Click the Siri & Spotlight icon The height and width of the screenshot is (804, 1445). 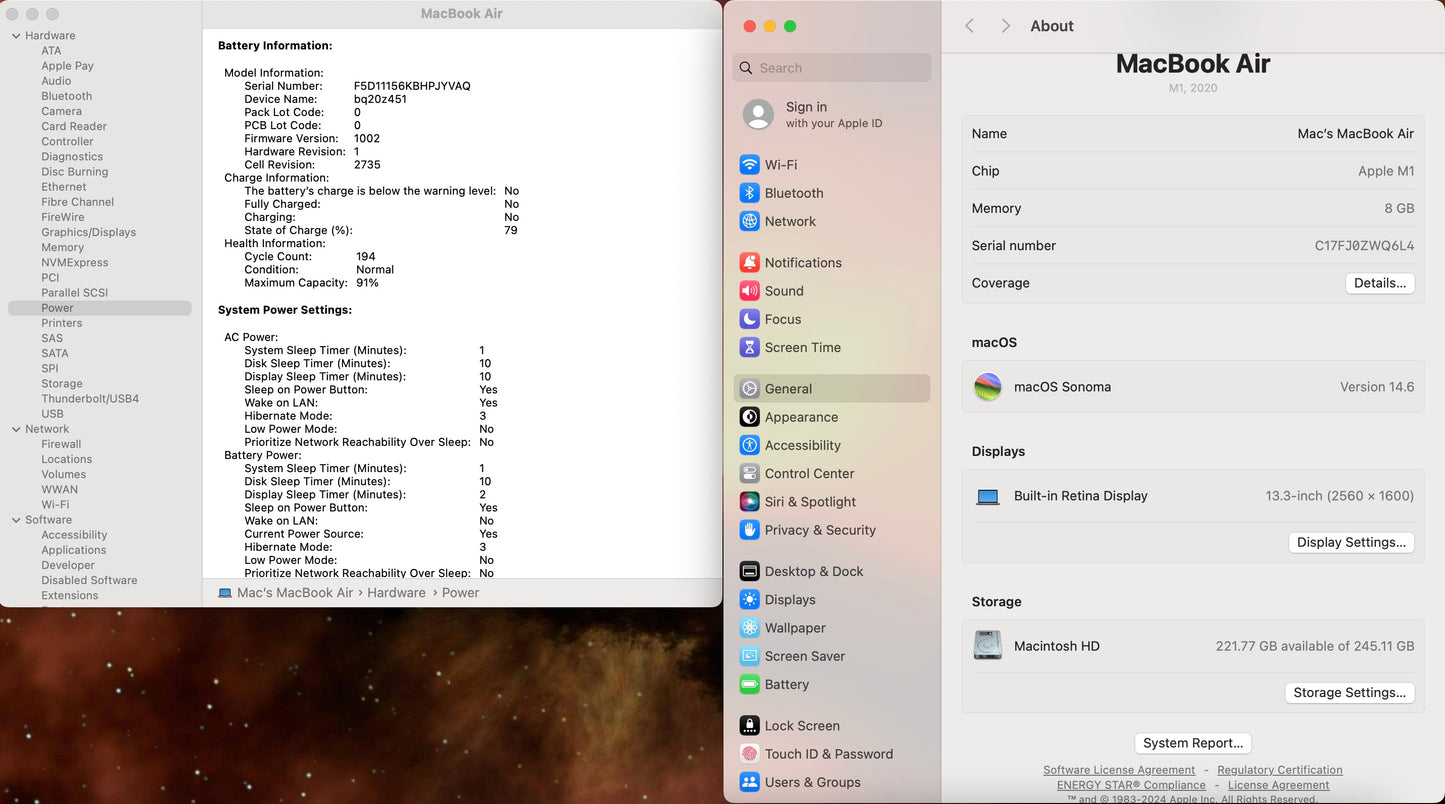click(749, 502)
